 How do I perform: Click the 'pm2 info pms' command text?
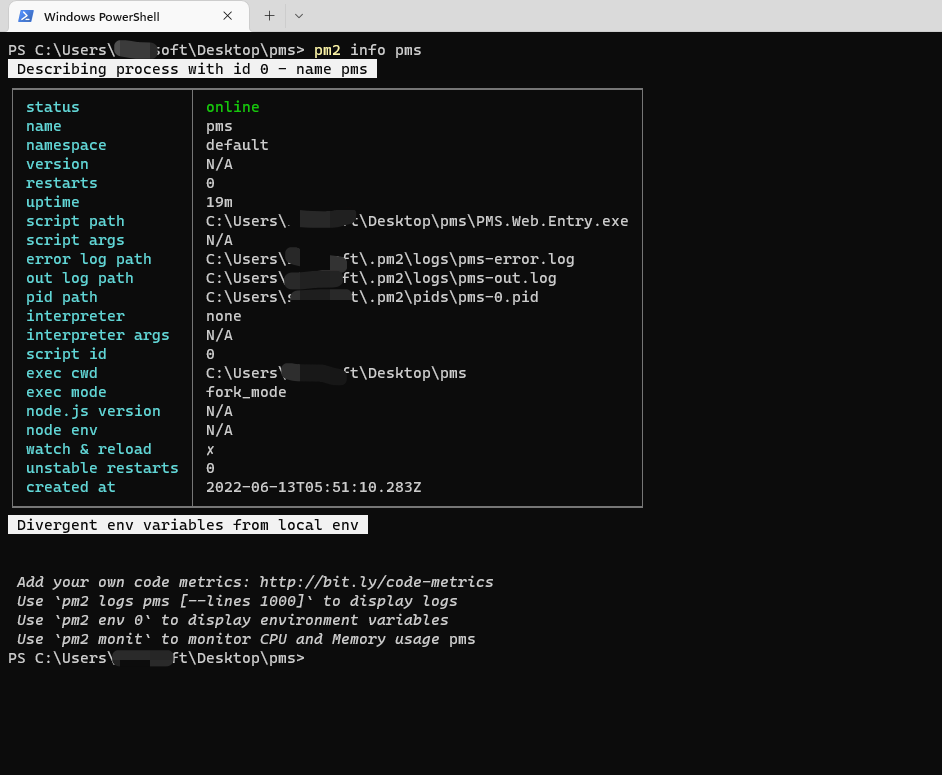pos(367,50)
